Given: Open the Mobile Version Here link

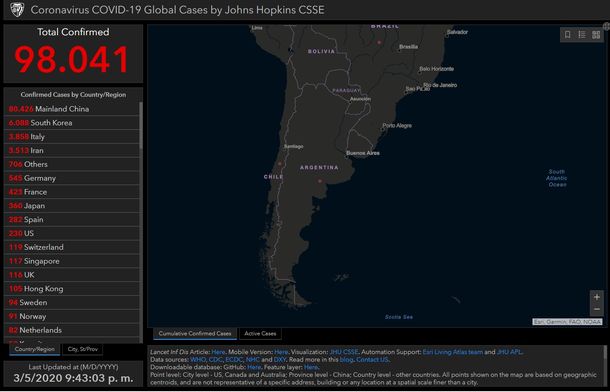Looking at the screenshot, I should tap(281, 352).
